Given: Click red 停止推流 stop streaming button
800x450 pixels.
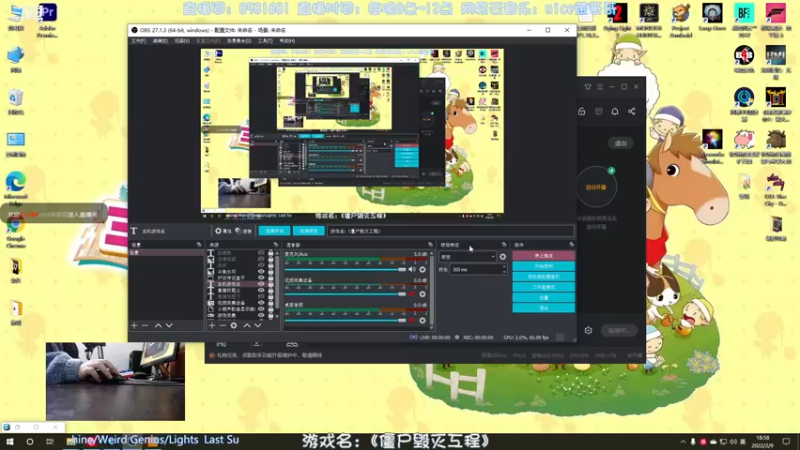Looking at the screenshot, I should 543,256.
